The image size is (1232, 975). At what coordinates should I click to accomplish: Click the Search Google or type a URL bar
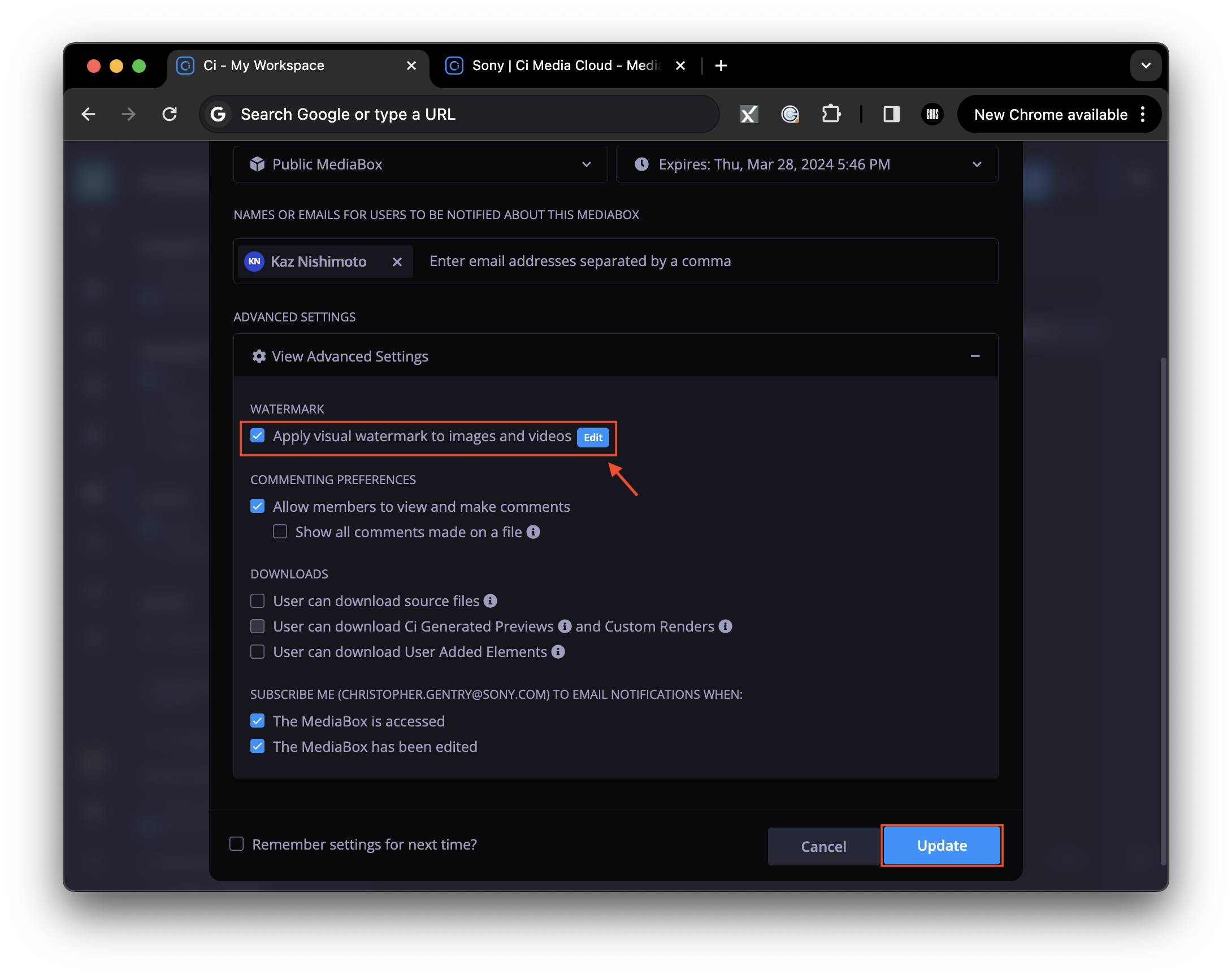pyautogui.click(x=459, y=114)
